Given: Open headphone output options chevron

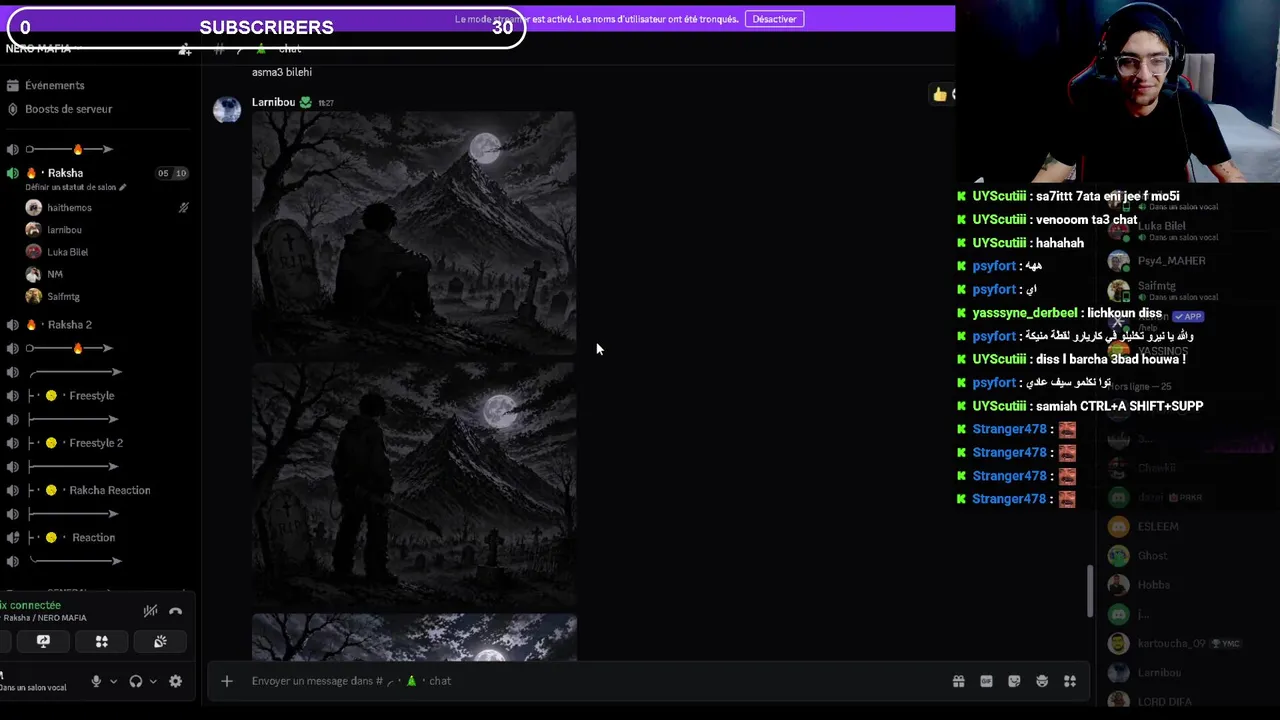Looking at the screenshot, I should point(153,681).
